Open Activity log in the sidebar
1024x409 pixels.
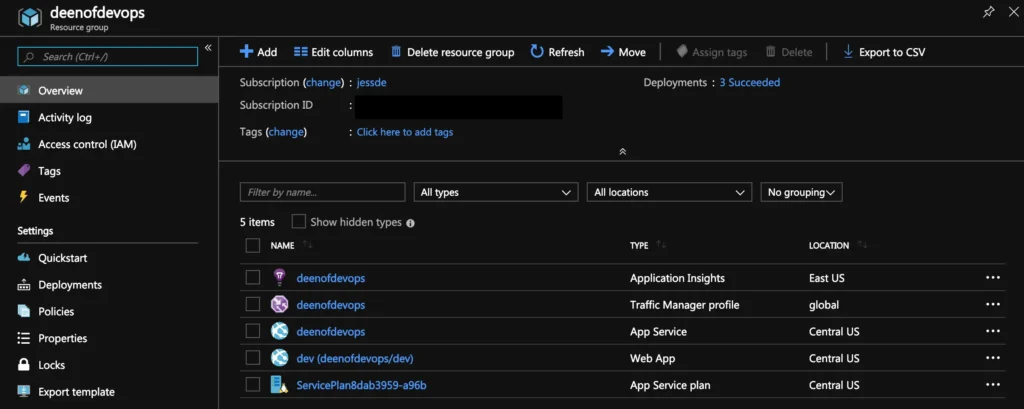65,118
